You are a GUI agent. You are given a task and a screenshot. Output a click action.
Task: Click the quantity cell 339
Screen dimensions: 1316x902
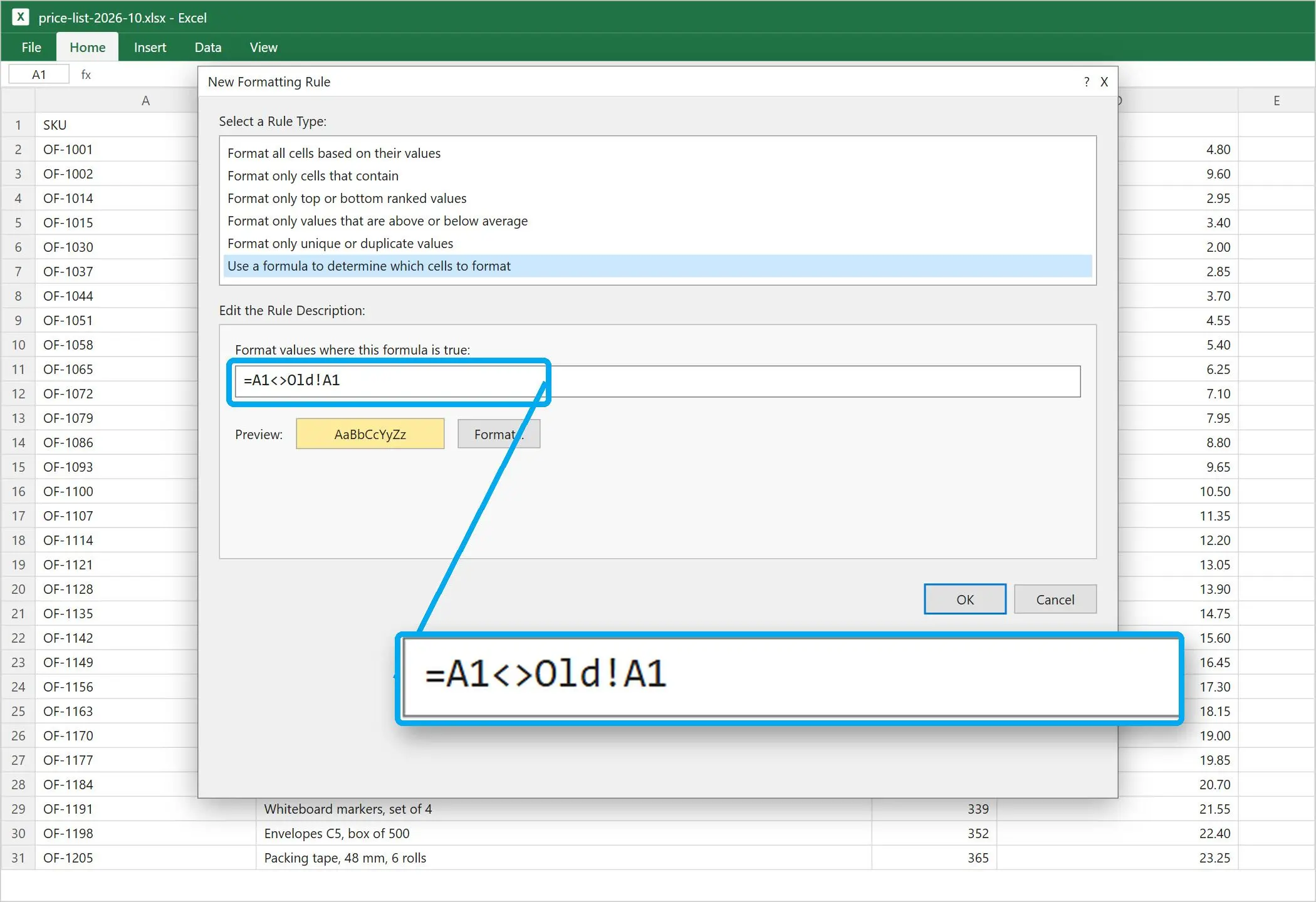[x=934, y=809]
